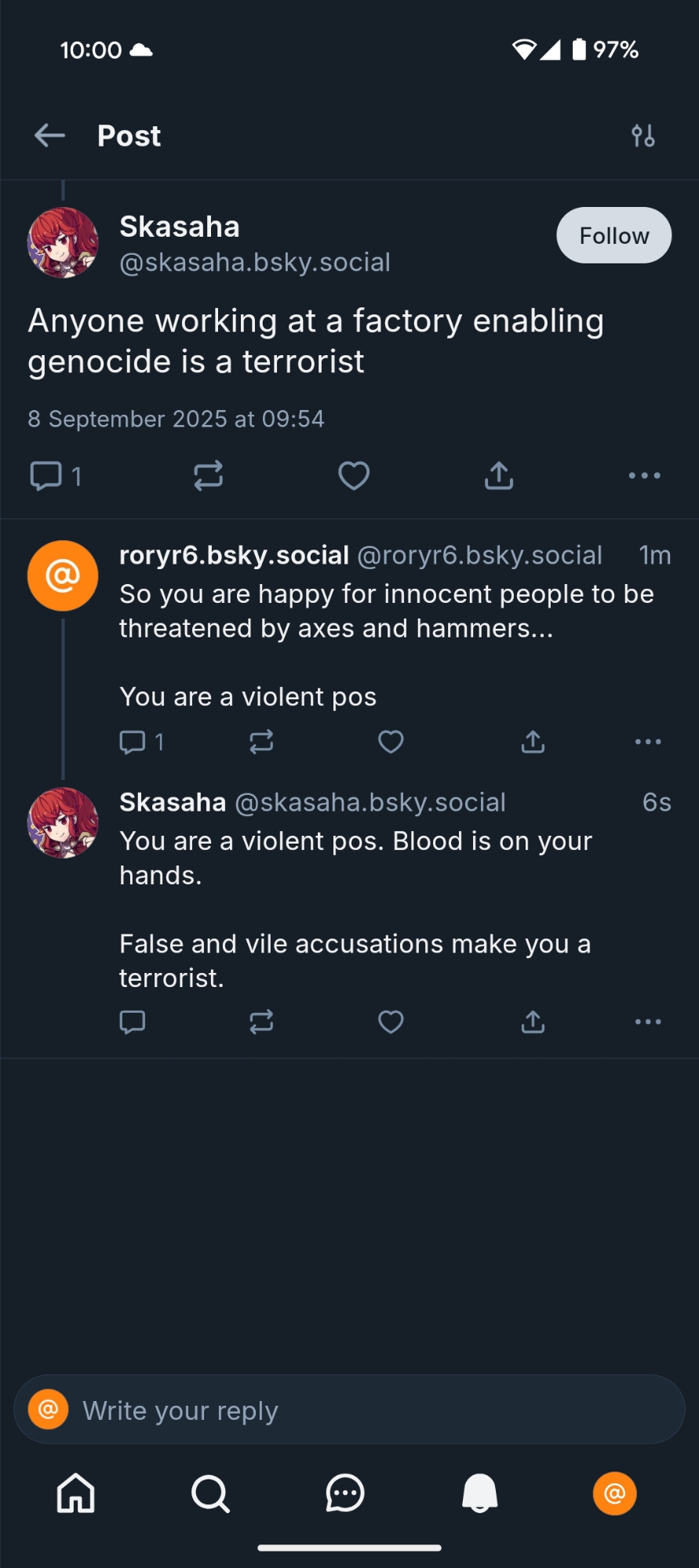This screenshot has width=699, height=1568.
Task: Open the Search tab
Action: pos(210,1493)
